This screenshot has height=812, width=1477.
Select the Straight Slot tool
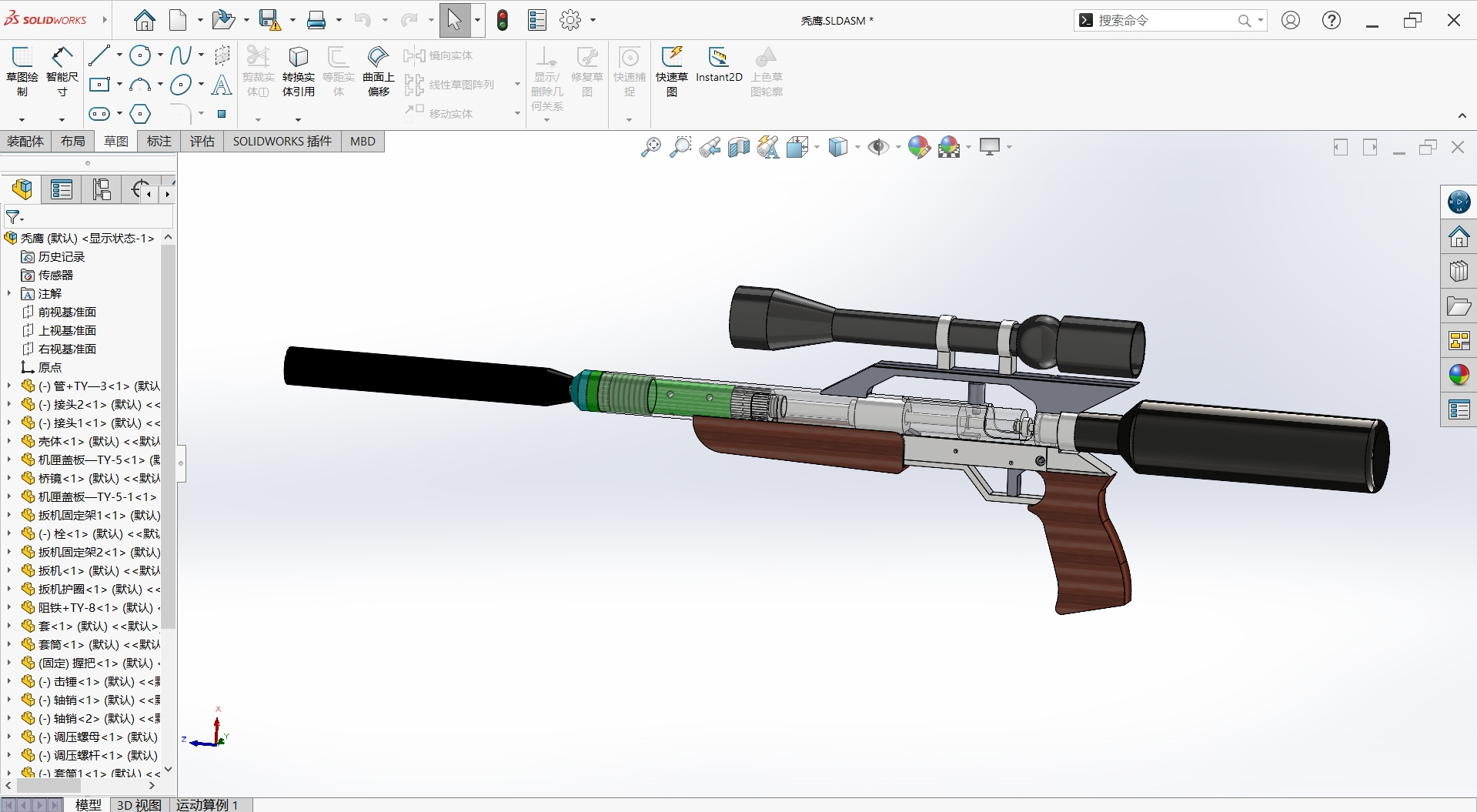coord(99,114)
